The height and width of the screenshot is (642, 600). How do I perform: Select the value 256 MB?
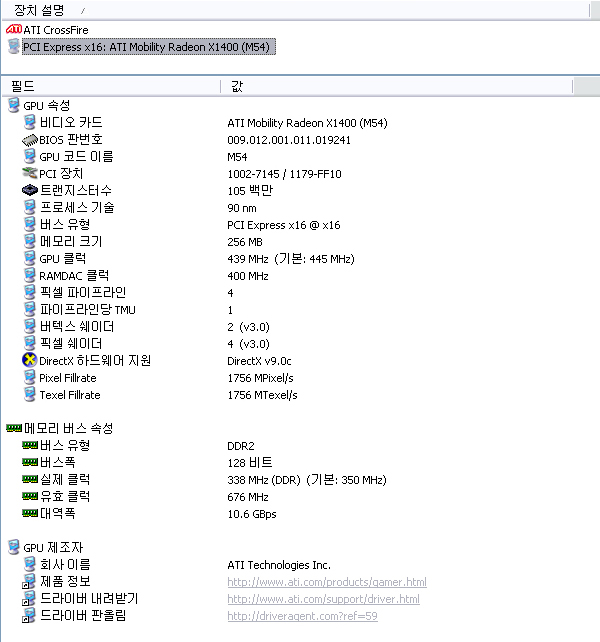[x=245, y=242]
